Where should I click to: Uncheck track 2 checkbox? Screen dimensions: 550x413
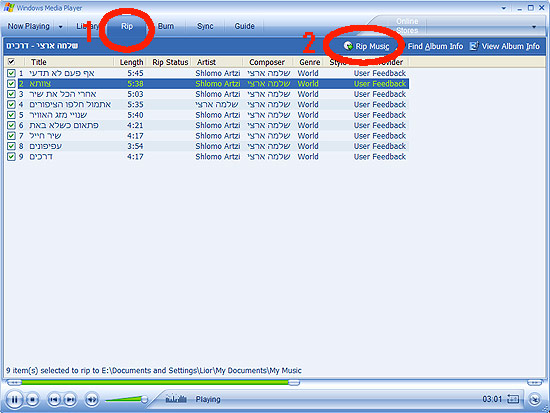[11, 84]
